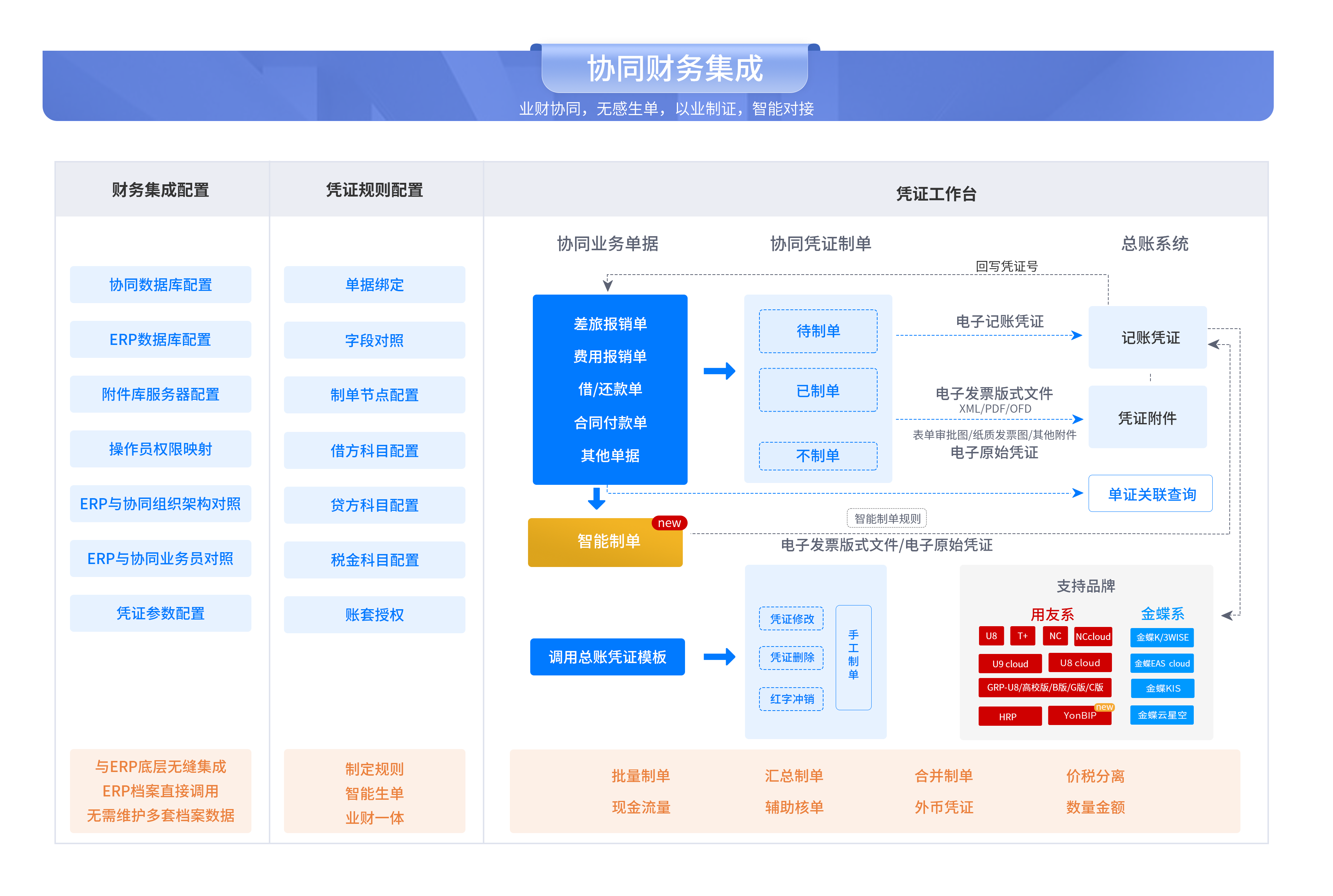Click the blue down arrow above 智能制单
1333x896 pixels.
[596, 498]
